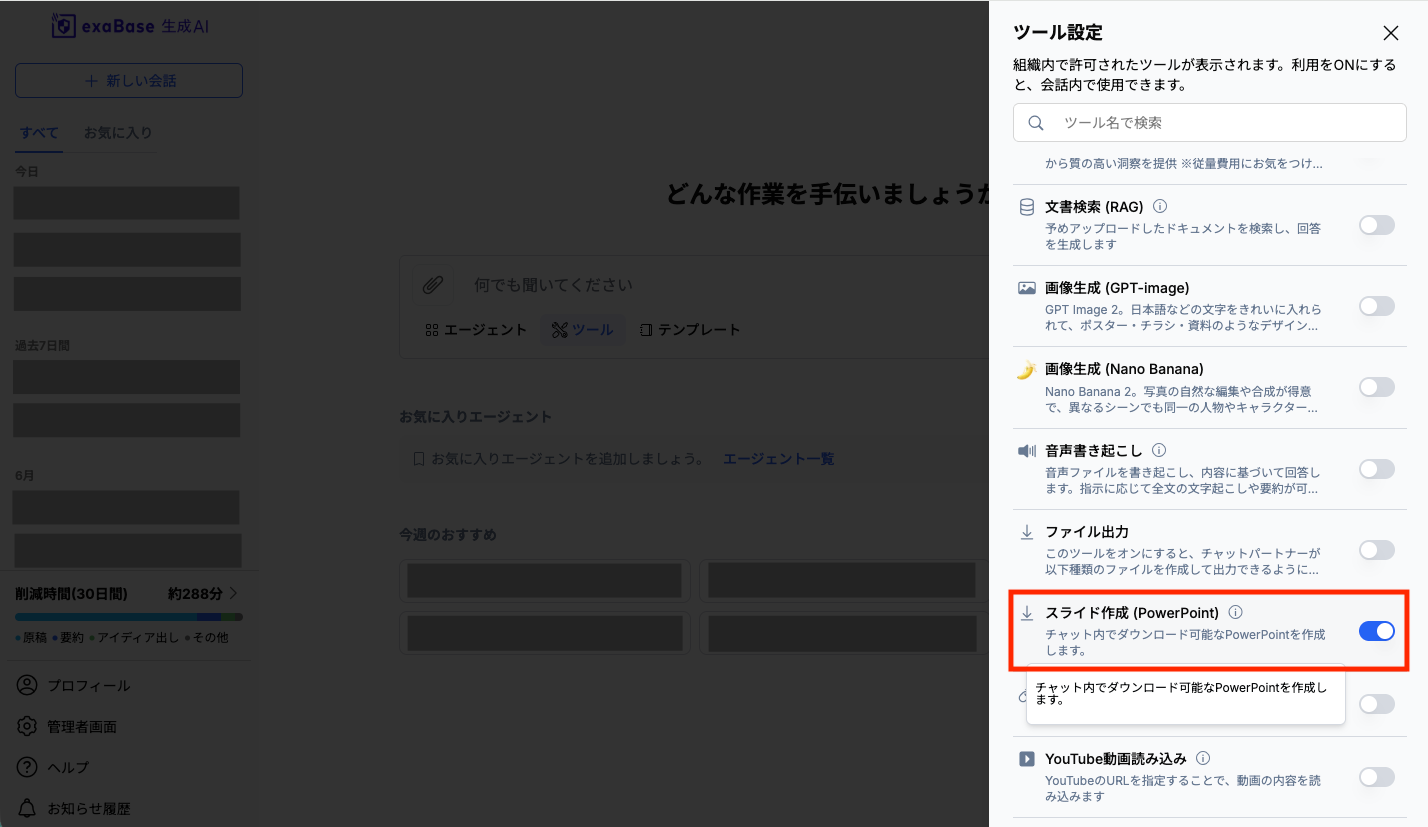Open info icon next to 文書検索 (RAG)
This screenshot has height=827, width=1428.
coord(1160,206)
